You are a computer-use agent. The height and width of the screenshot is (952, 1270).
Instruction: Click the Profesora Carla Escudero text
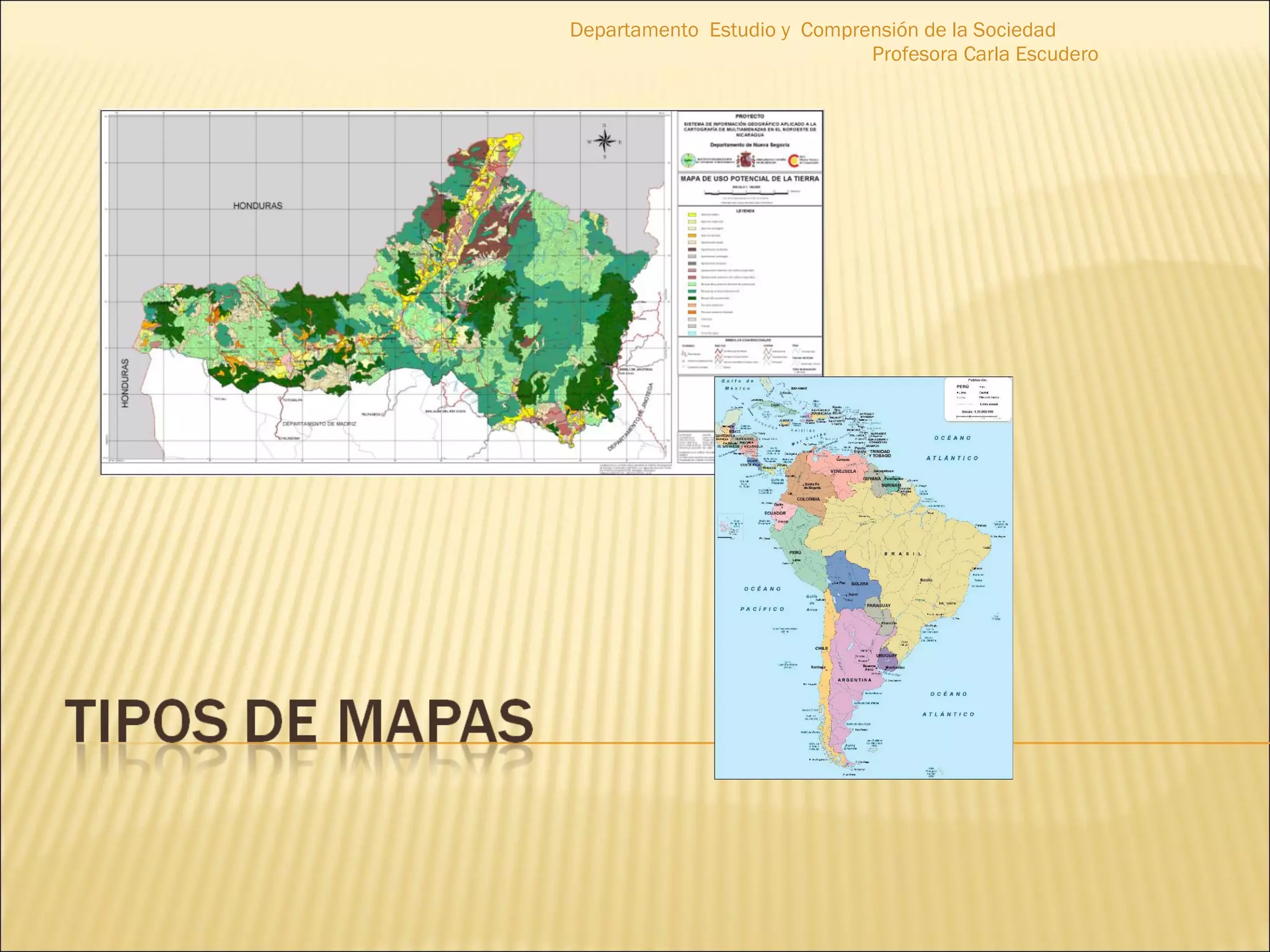(x=985, y=55)
